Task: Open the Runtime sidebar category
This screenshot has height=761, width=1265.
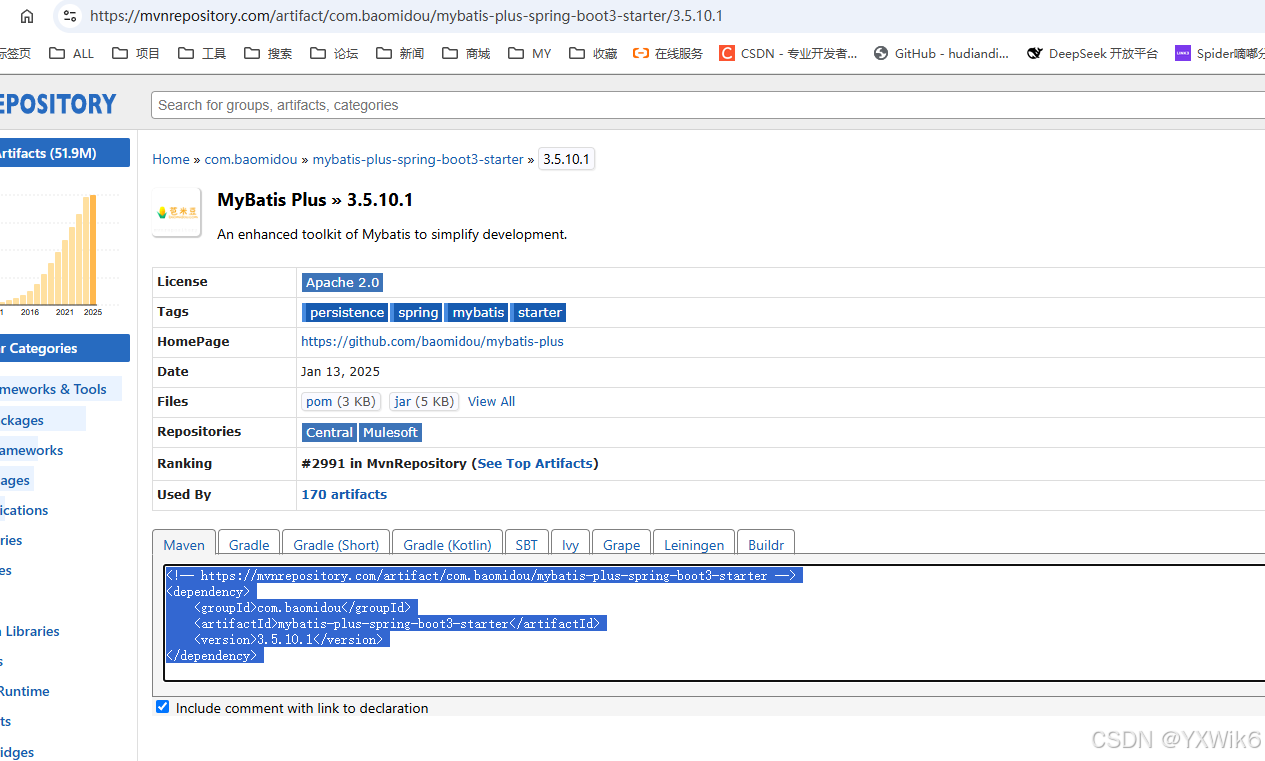Action: click(24, 691)
